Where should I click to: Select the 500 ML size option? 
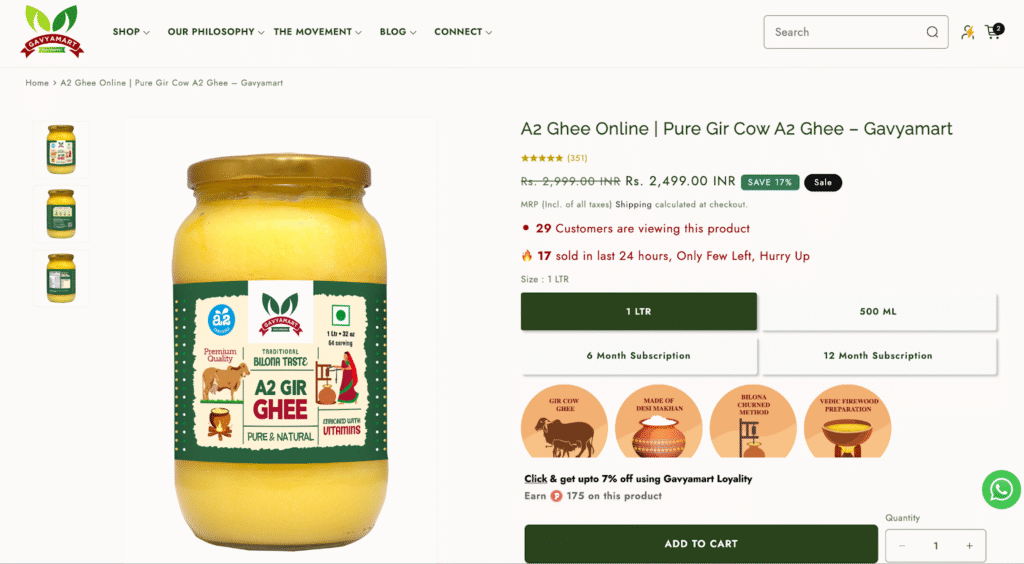878,311
